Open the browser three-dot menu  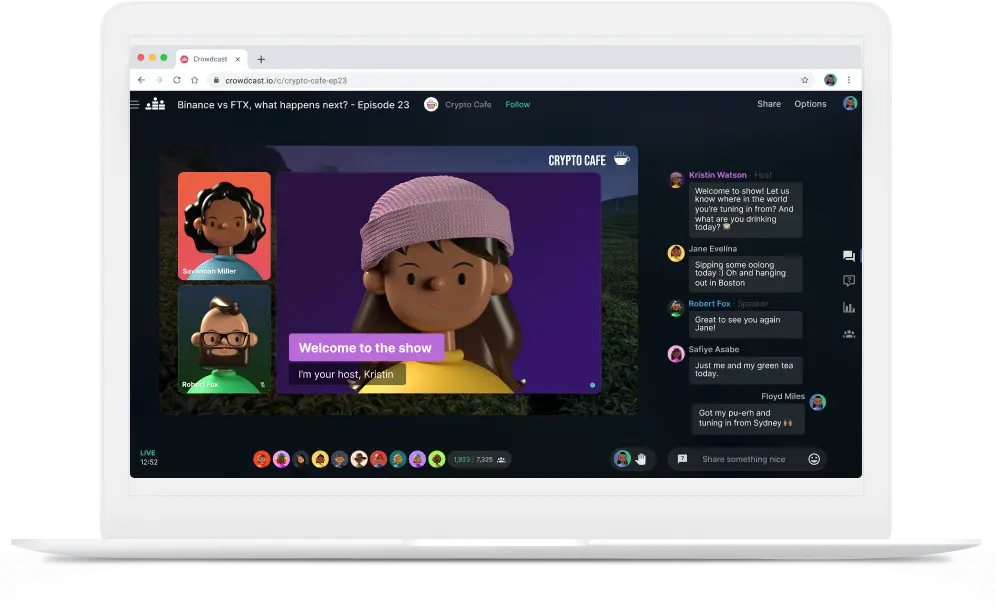(848, 80)
